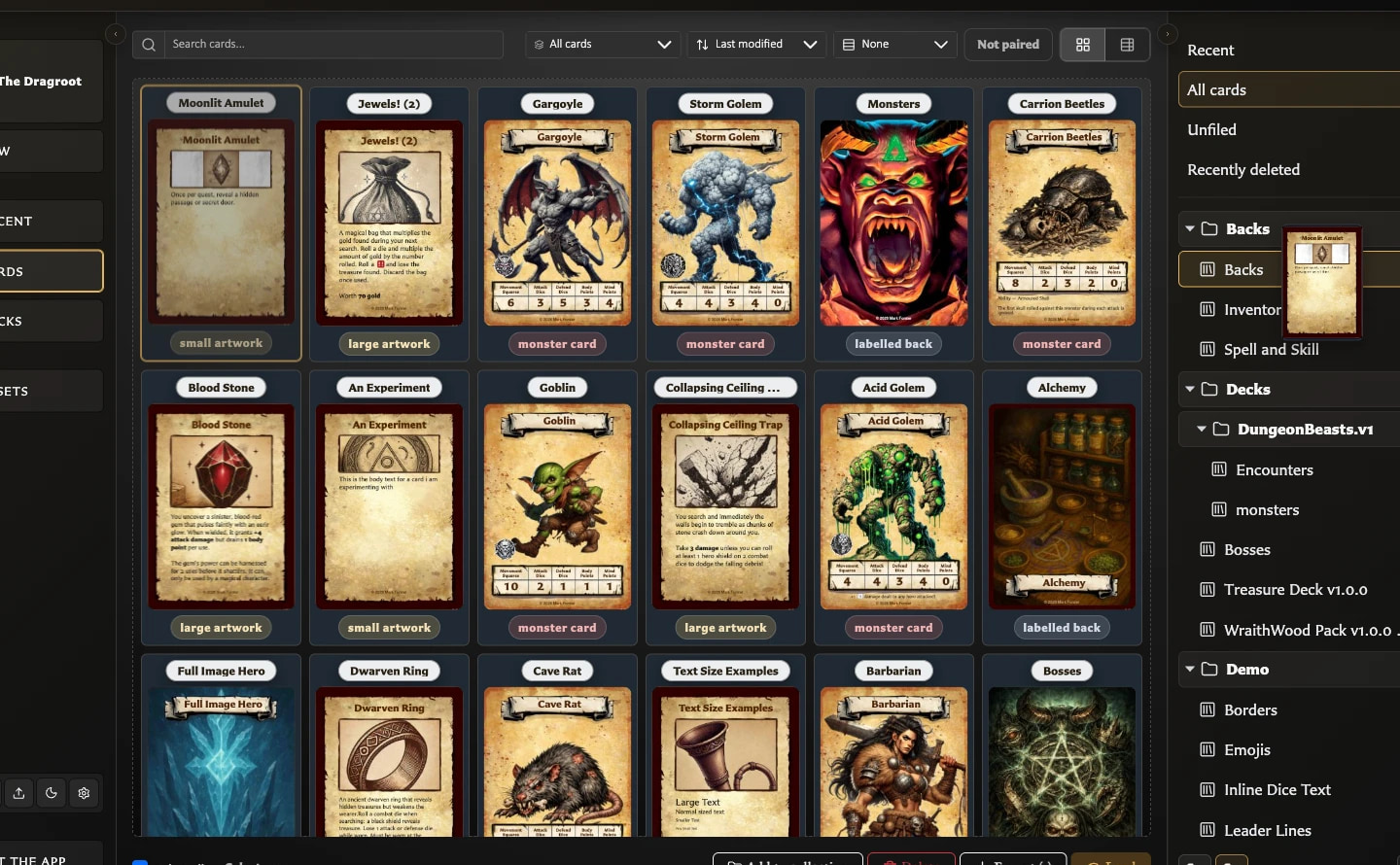1400x865 pixels.
Task: Open Recently deleted cards
Action: [x=1243, y=169]
